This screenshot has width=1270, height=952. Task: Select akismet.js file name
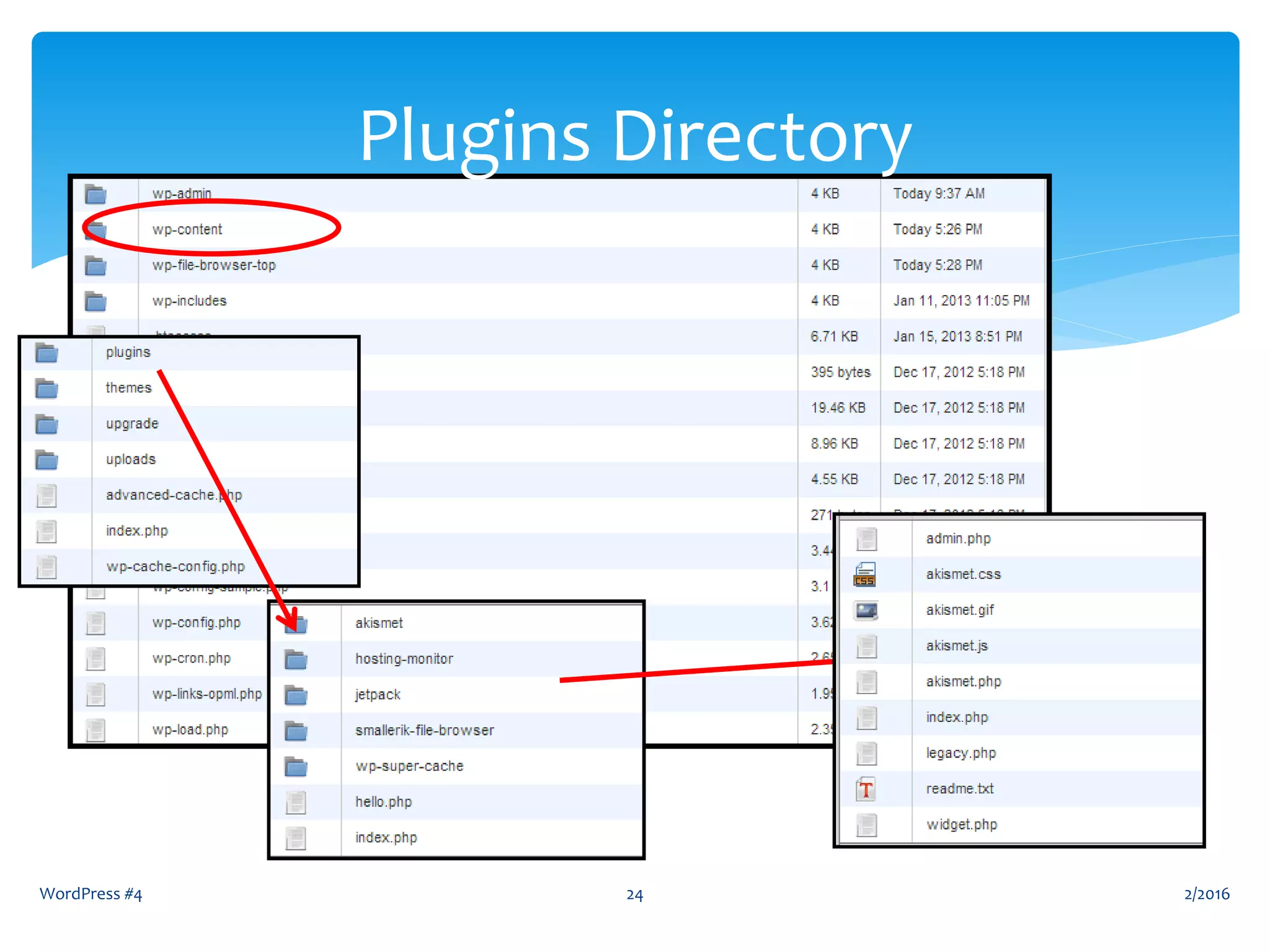pos(957,646)
